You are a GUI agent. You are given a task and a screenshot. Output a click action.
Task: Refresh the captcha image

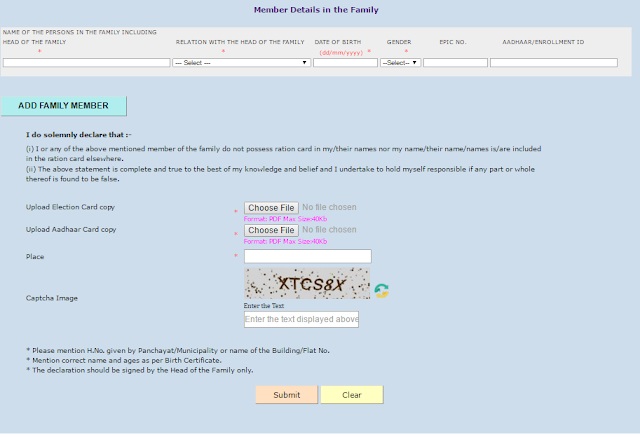[x=382, y=291]
